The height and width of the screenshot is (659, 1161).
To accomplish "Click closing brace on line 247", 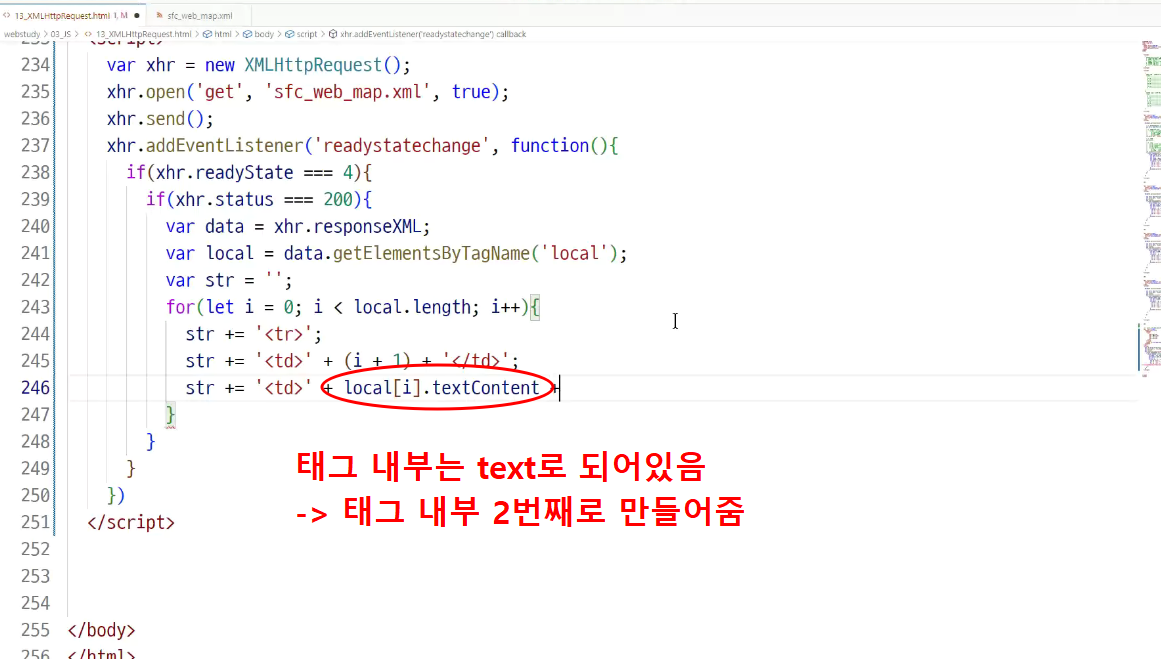I will [x=170, y=415].
